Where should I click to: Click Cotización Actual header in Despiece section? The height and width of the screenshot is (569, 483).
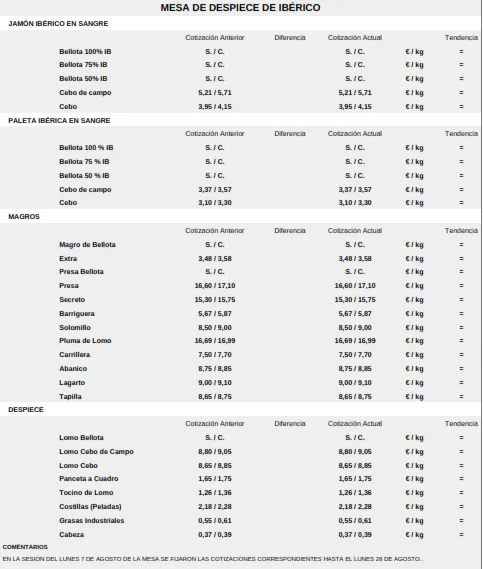pyautogui.click(x=355, y=424)
